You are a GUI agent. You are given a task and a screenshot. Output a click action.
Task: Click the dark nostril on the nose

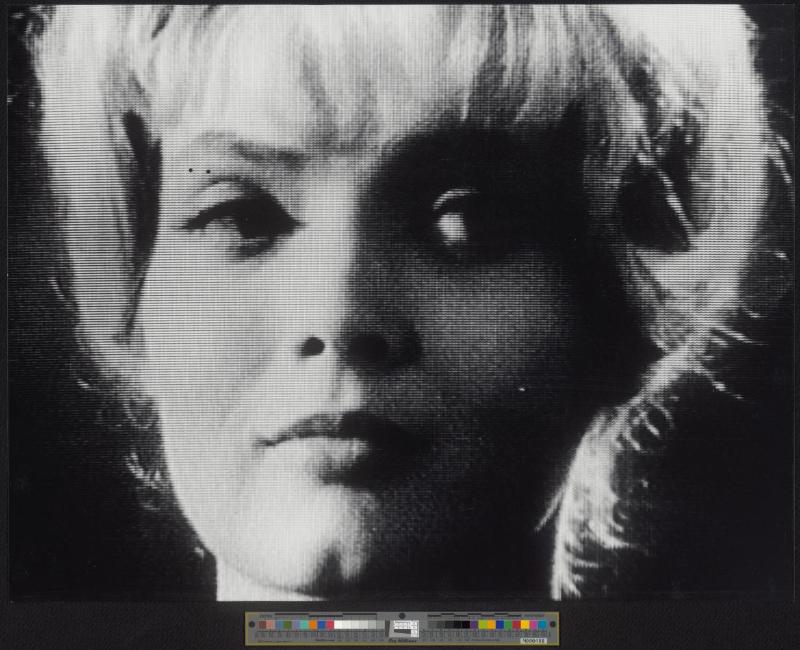(x=313, y=346)
